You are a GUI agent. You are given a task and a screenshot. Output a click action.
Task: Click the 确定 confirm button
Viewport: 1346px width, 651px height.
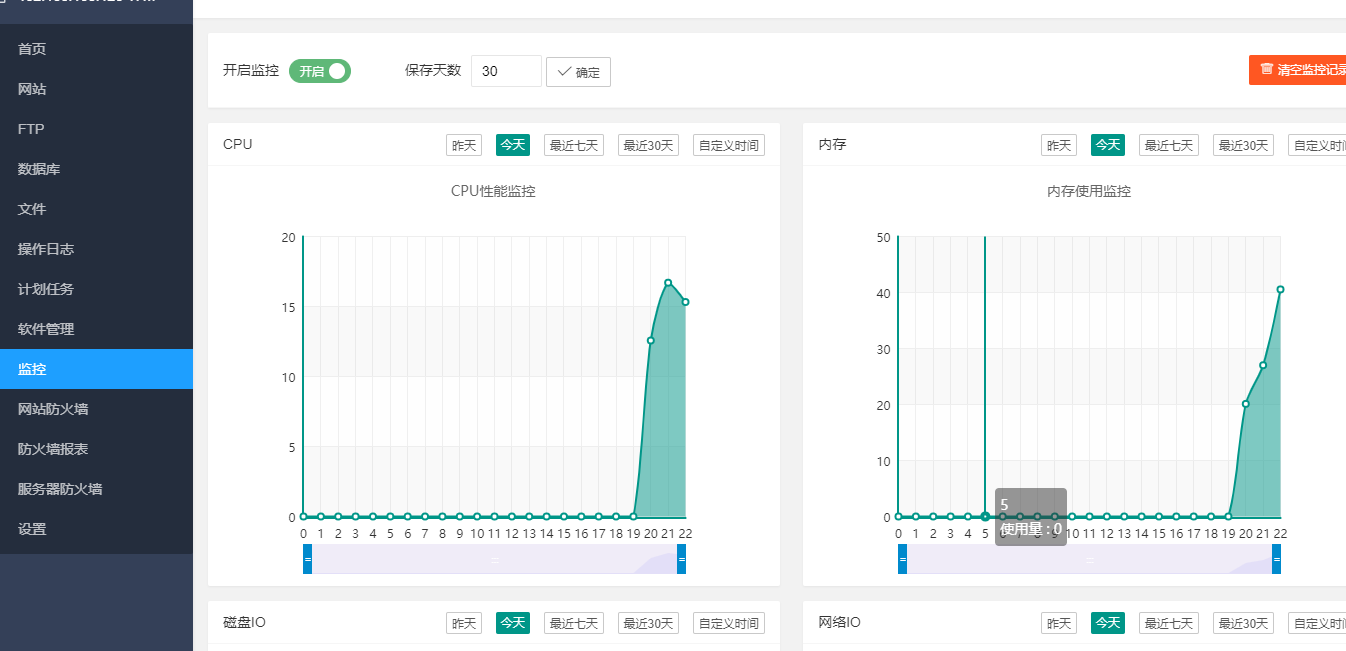pos(578,72)
